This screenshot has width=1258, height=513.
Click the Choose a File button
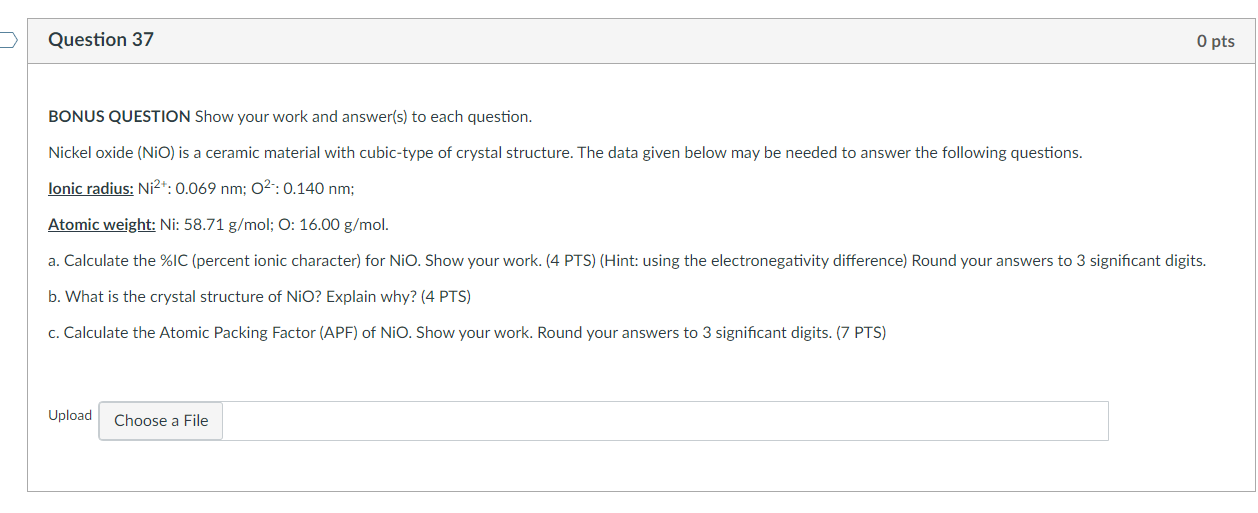pyautogui.click(x=161, y=421)
